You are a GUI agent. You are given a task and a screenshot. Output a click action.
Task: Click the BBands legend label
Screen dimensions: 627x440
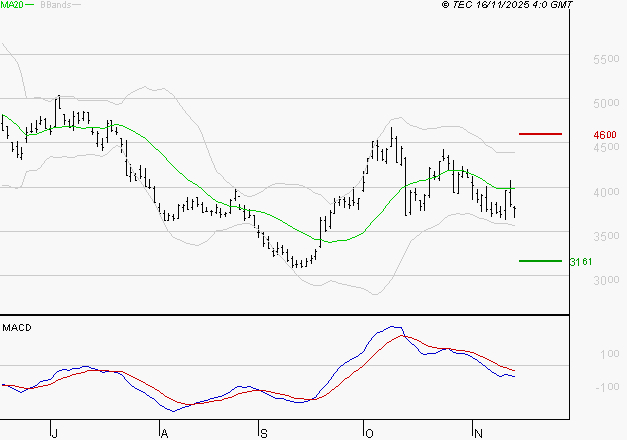click(56, 5)
